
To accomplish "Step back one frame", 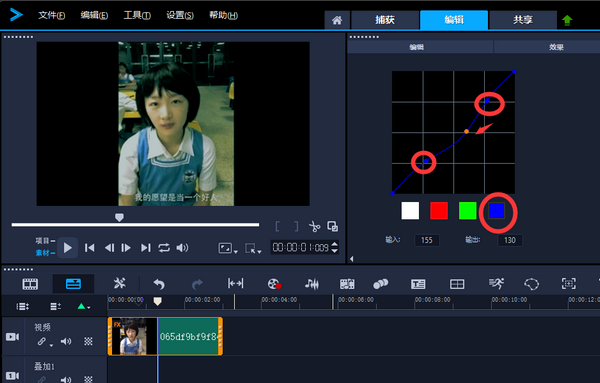I will coord(109,248).
